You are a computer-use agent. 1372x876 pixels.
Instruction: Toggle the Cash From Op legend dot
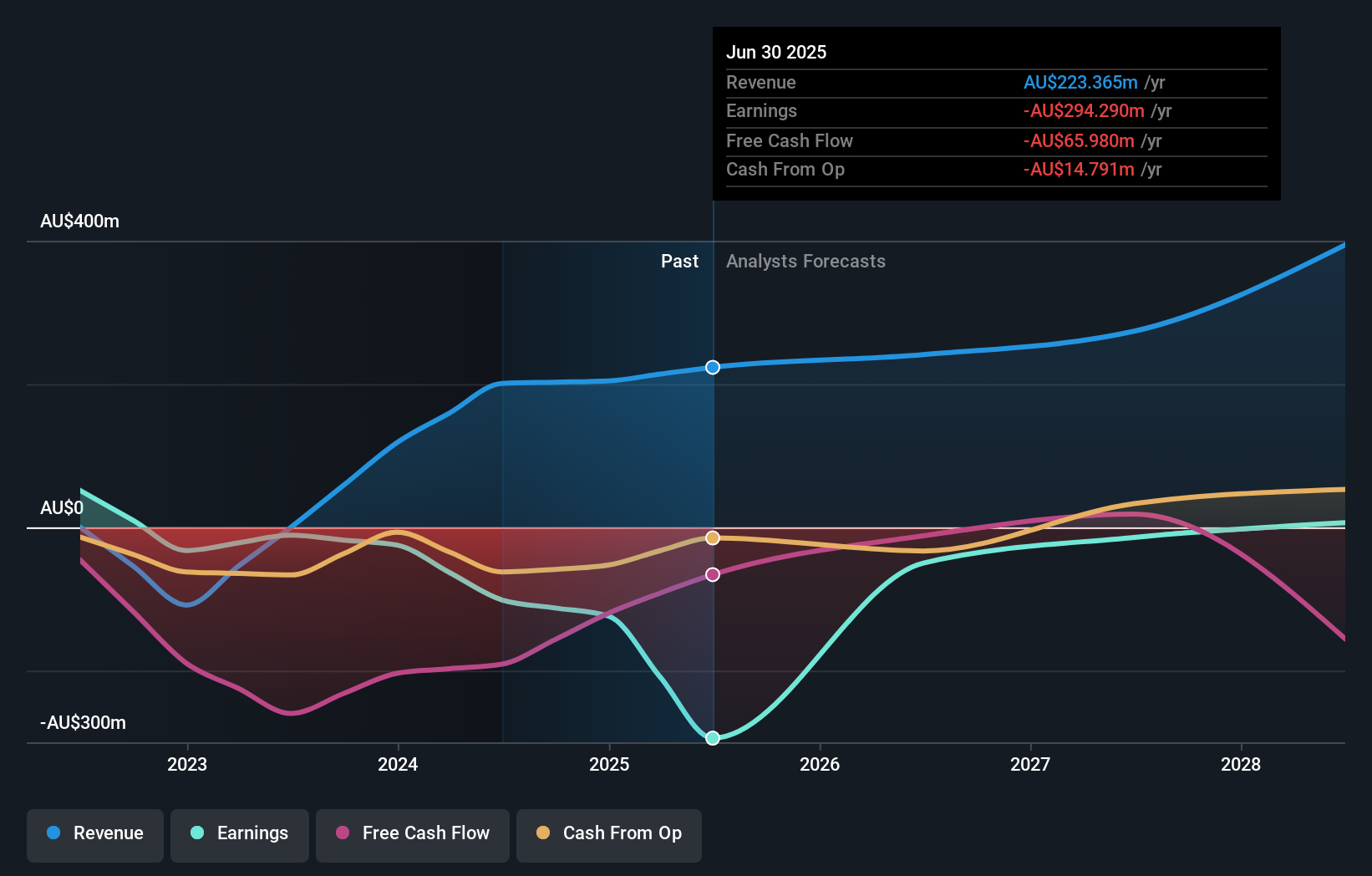point(545,833)
